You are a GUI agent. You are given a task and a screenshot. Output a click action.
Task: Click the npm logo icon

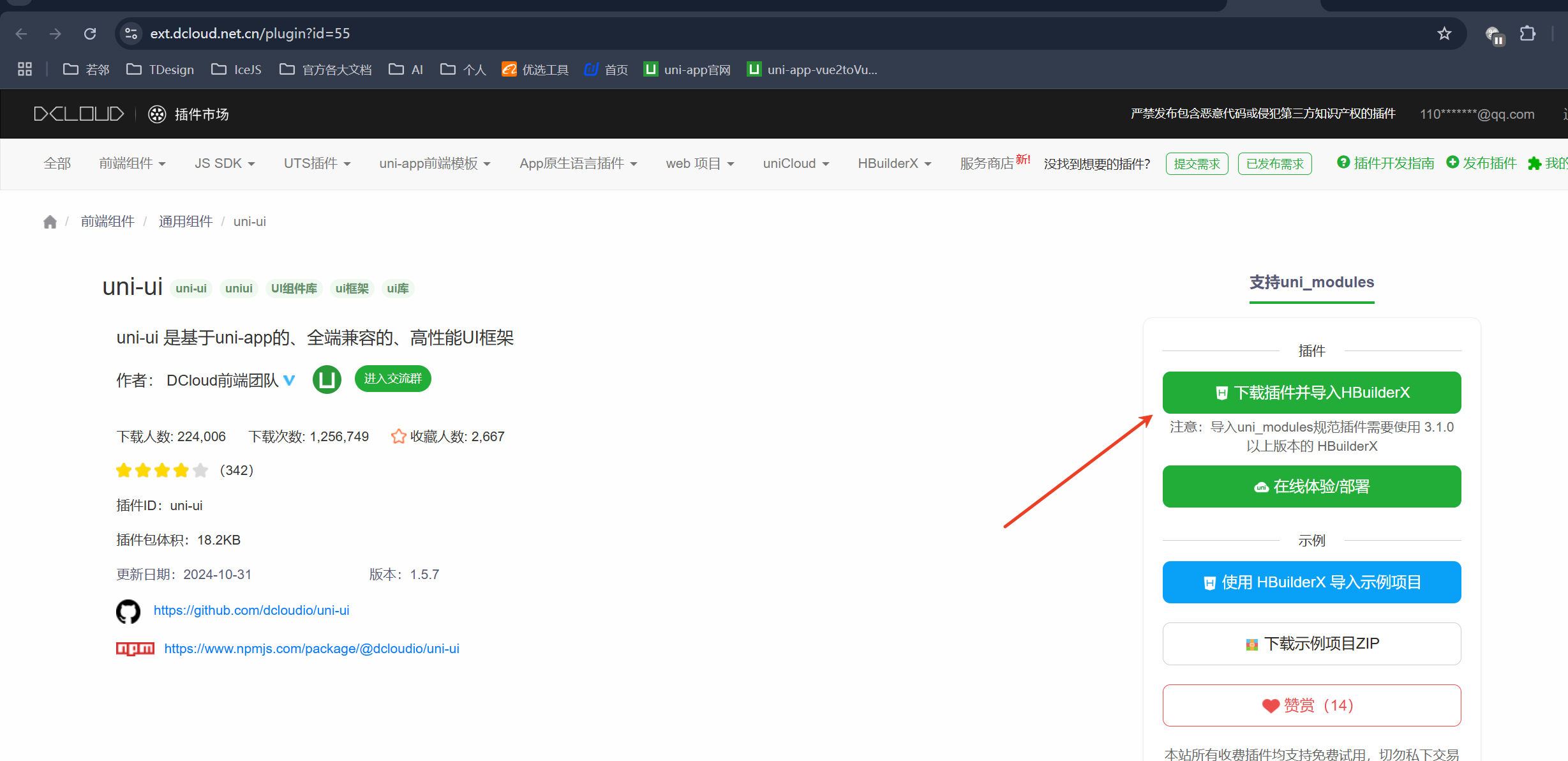(135, 649)
